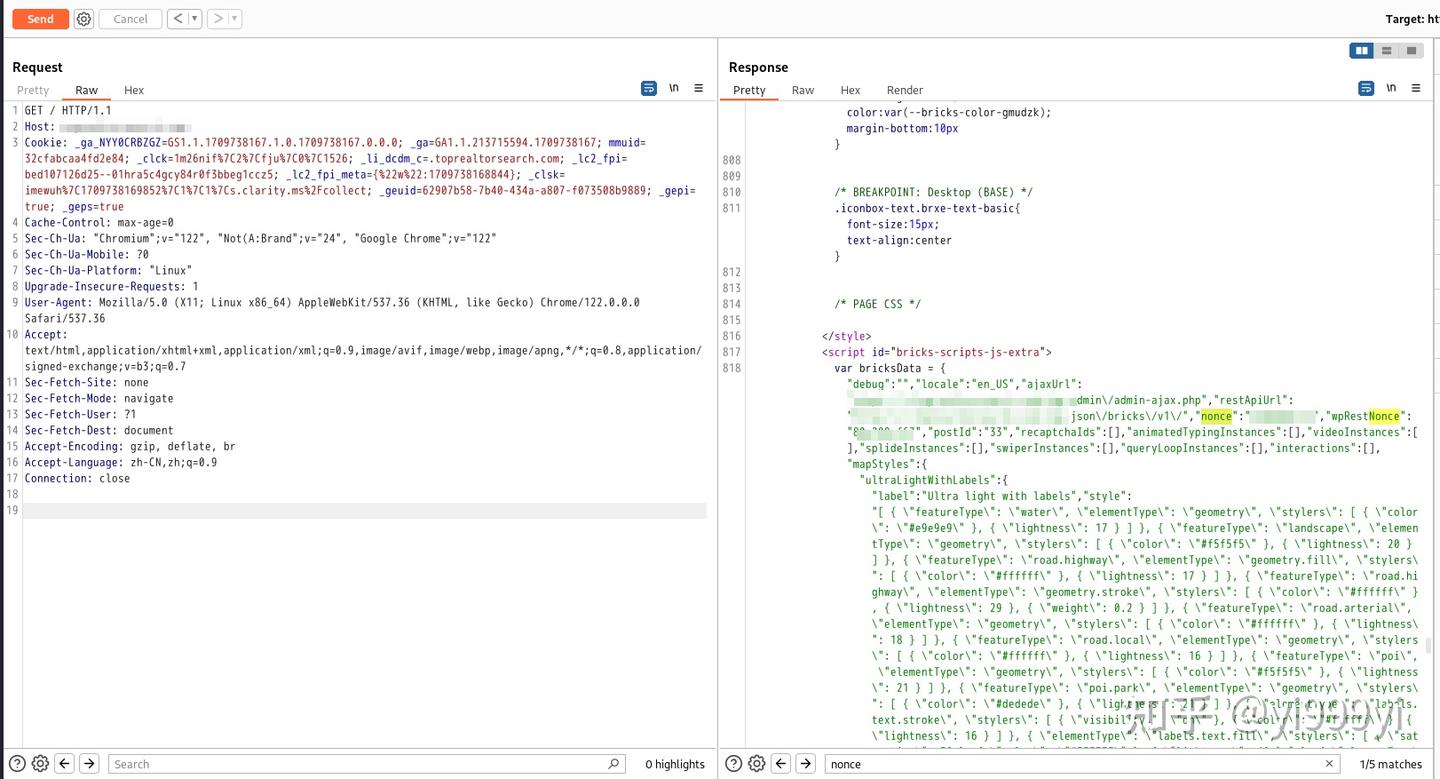Open the Render tab of the Response

tap(904, 89)
